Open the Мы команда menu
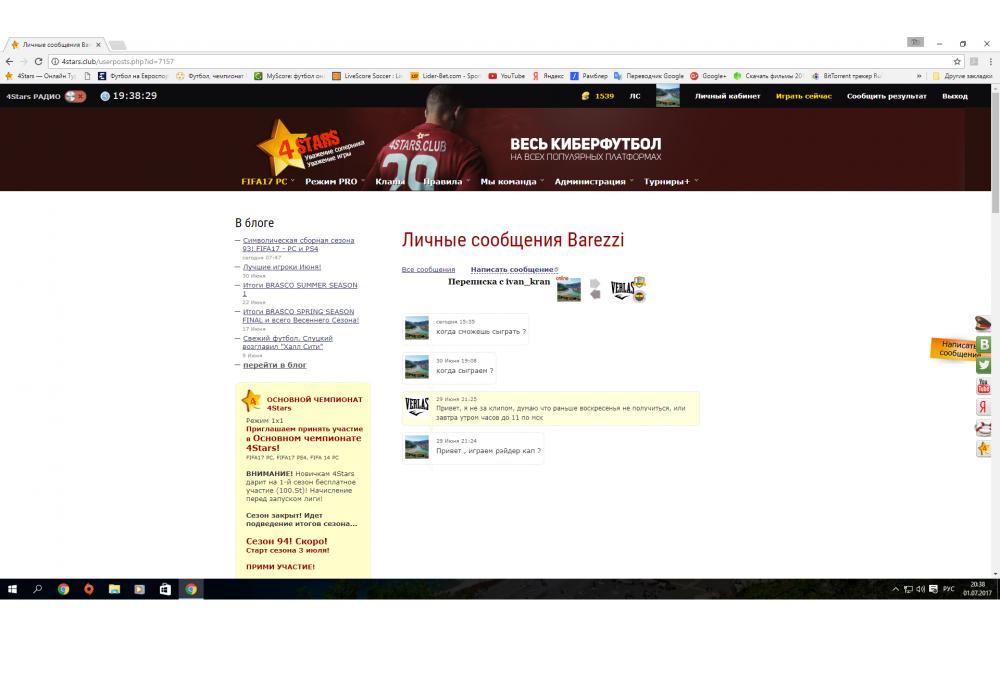This screenshot has height=700, width=1000. 511,182
